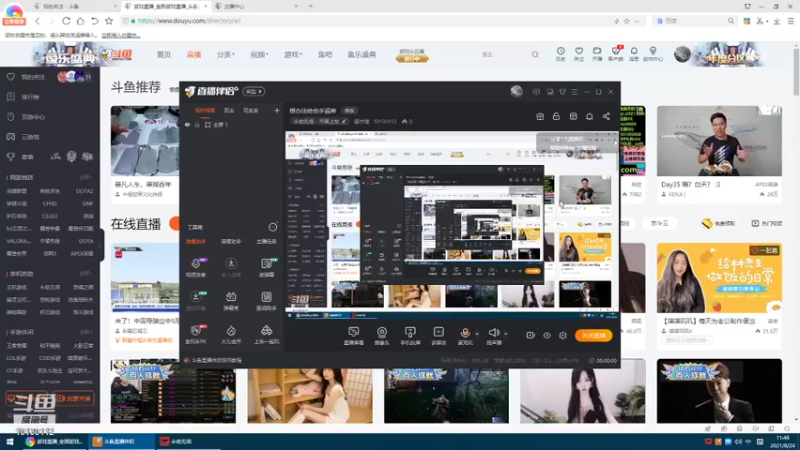Collapse the Douyu left sidebar handle
800x450 pixels.
[101, 246]
